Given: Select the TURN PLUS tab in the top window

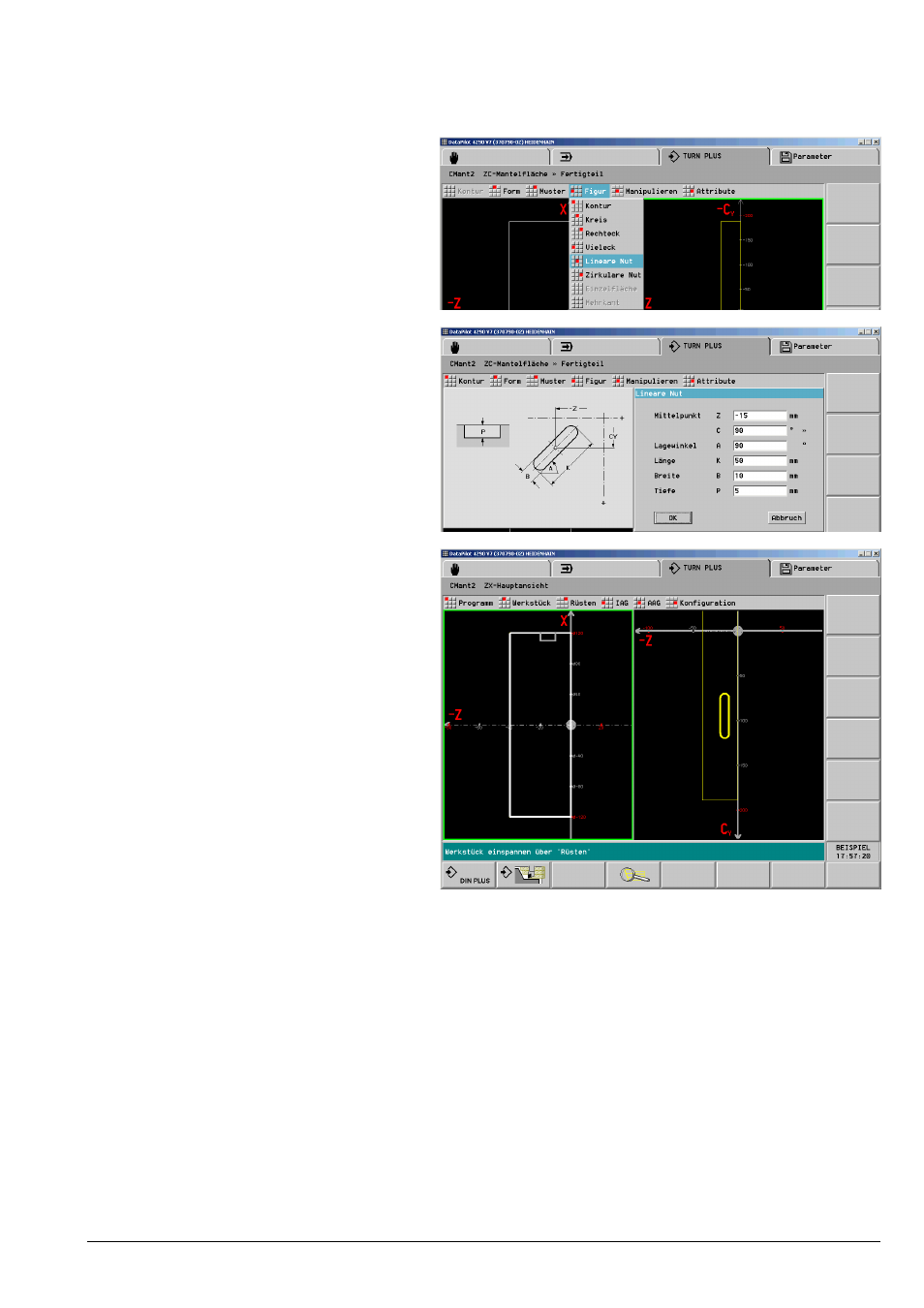Looking at the screenshot, I should click(x=715, y=156).
